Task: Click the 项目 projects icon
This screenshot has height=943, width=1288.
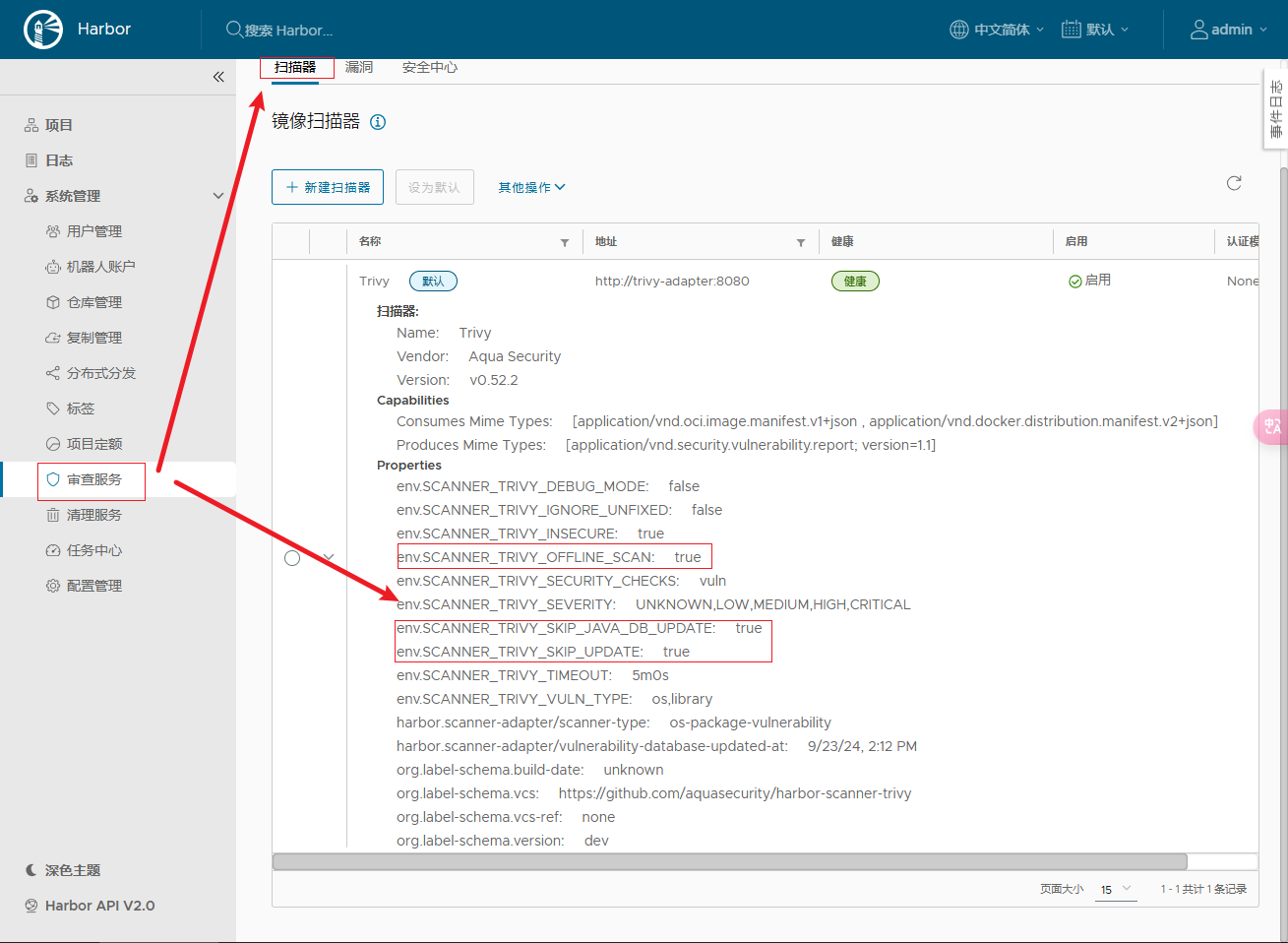Action: 31,125
